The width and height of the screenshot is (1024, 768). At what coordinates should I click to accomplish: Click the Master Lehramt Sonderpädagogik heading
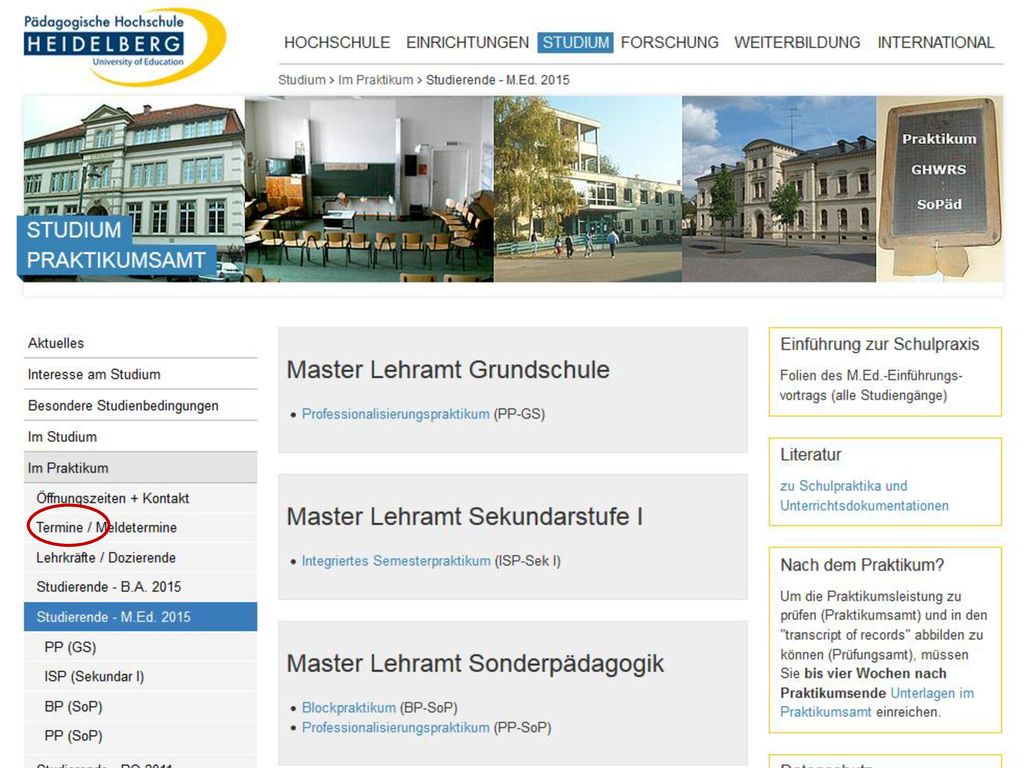click(475, 664)
